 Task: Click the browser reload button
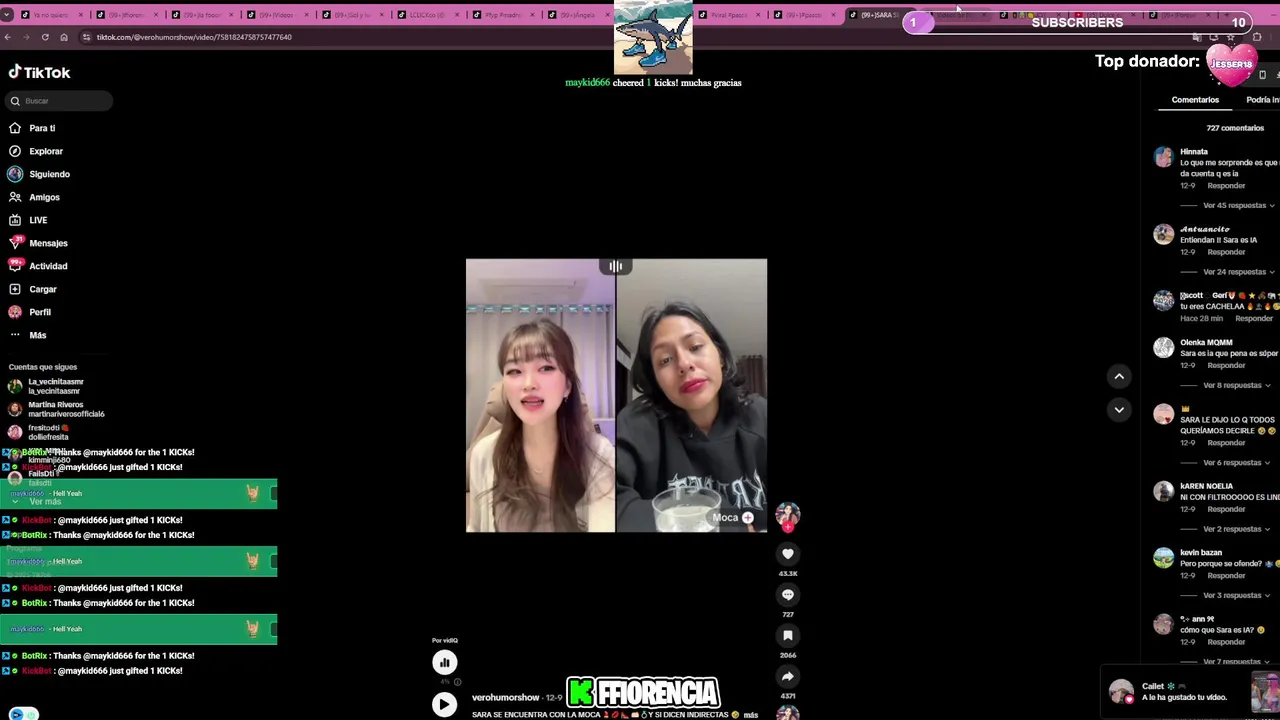[x=45, y=37]
